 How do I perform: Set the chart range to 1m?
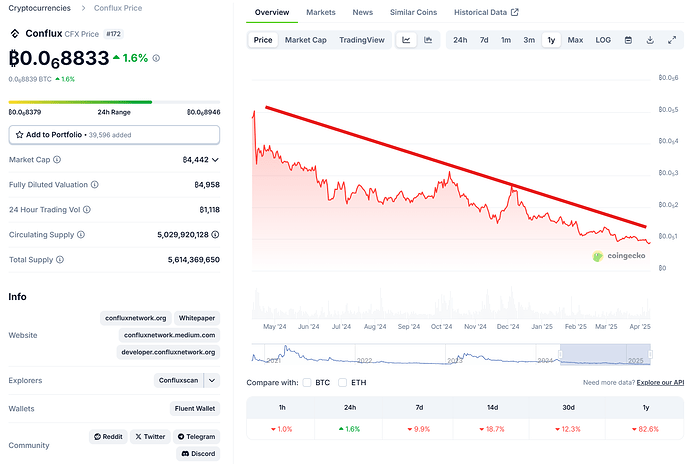click(x=506, y=40)
